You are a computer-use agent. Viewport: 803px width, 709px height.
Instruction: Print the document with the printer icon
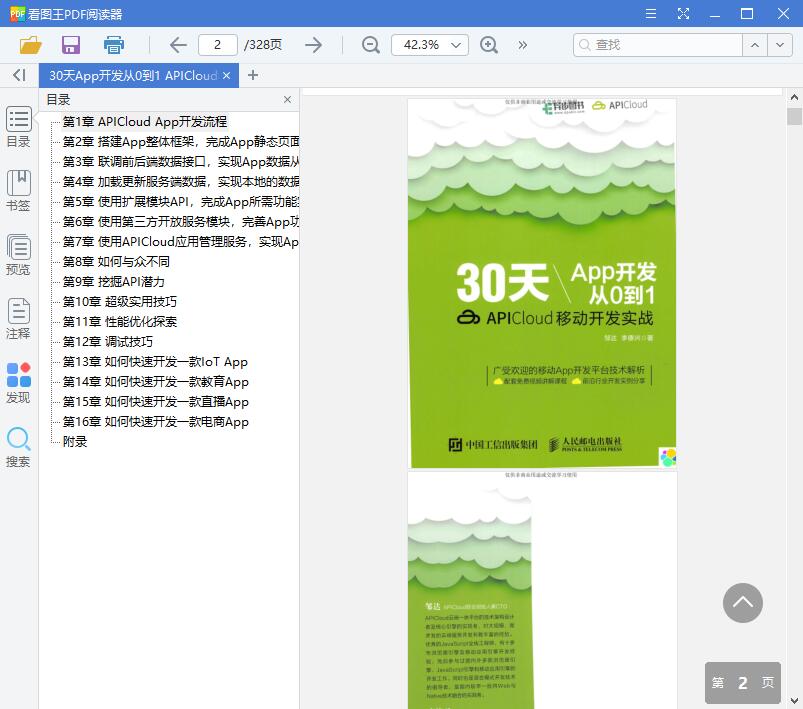click(x=114, y=45)
